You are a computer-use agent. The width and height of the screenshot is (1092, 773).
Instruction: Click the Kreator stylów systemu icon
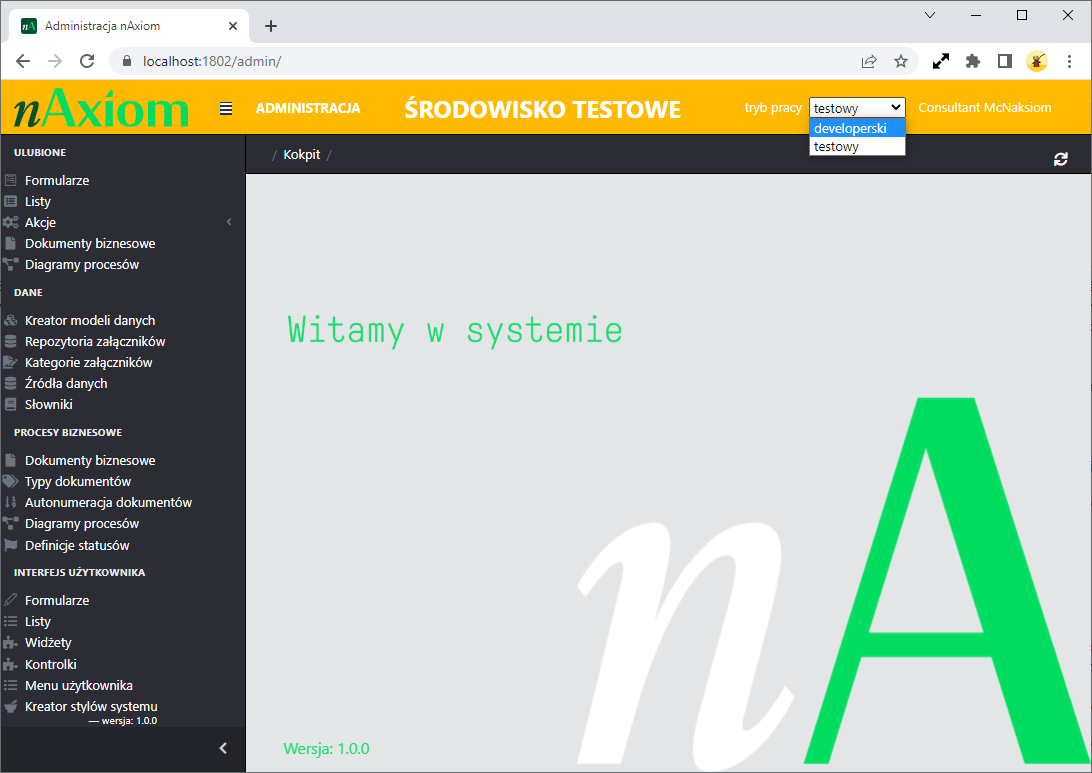click(x=10, y=706)
